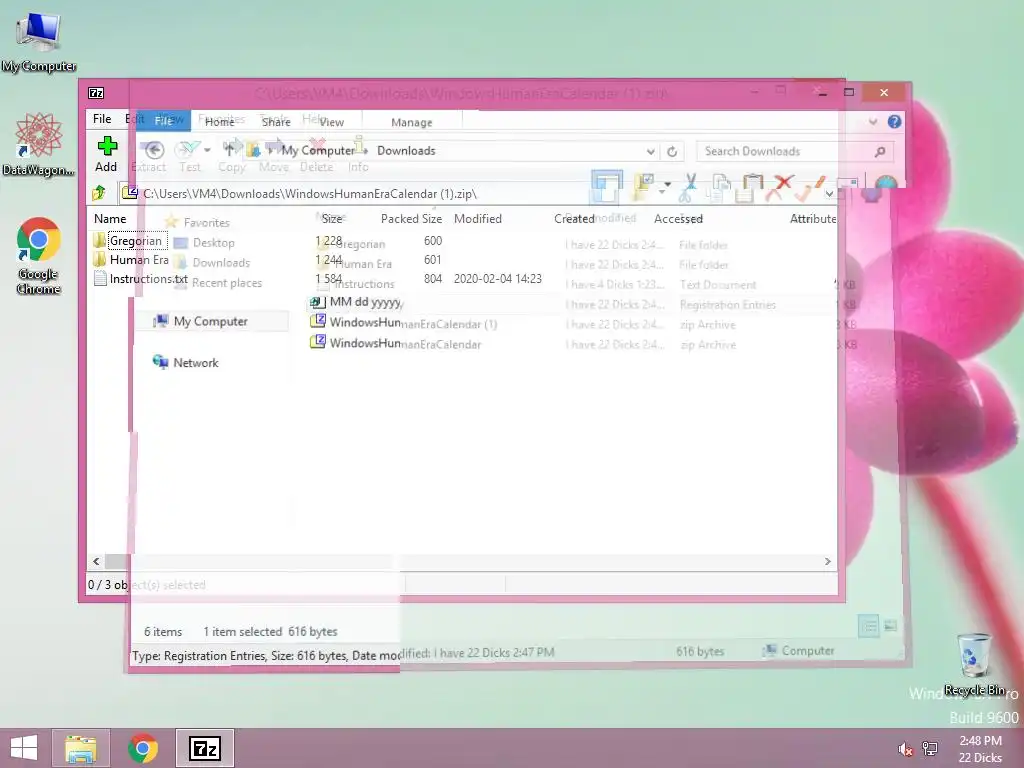
Task: Open the 7-Zip File menu
Action: tap(102, 119)
